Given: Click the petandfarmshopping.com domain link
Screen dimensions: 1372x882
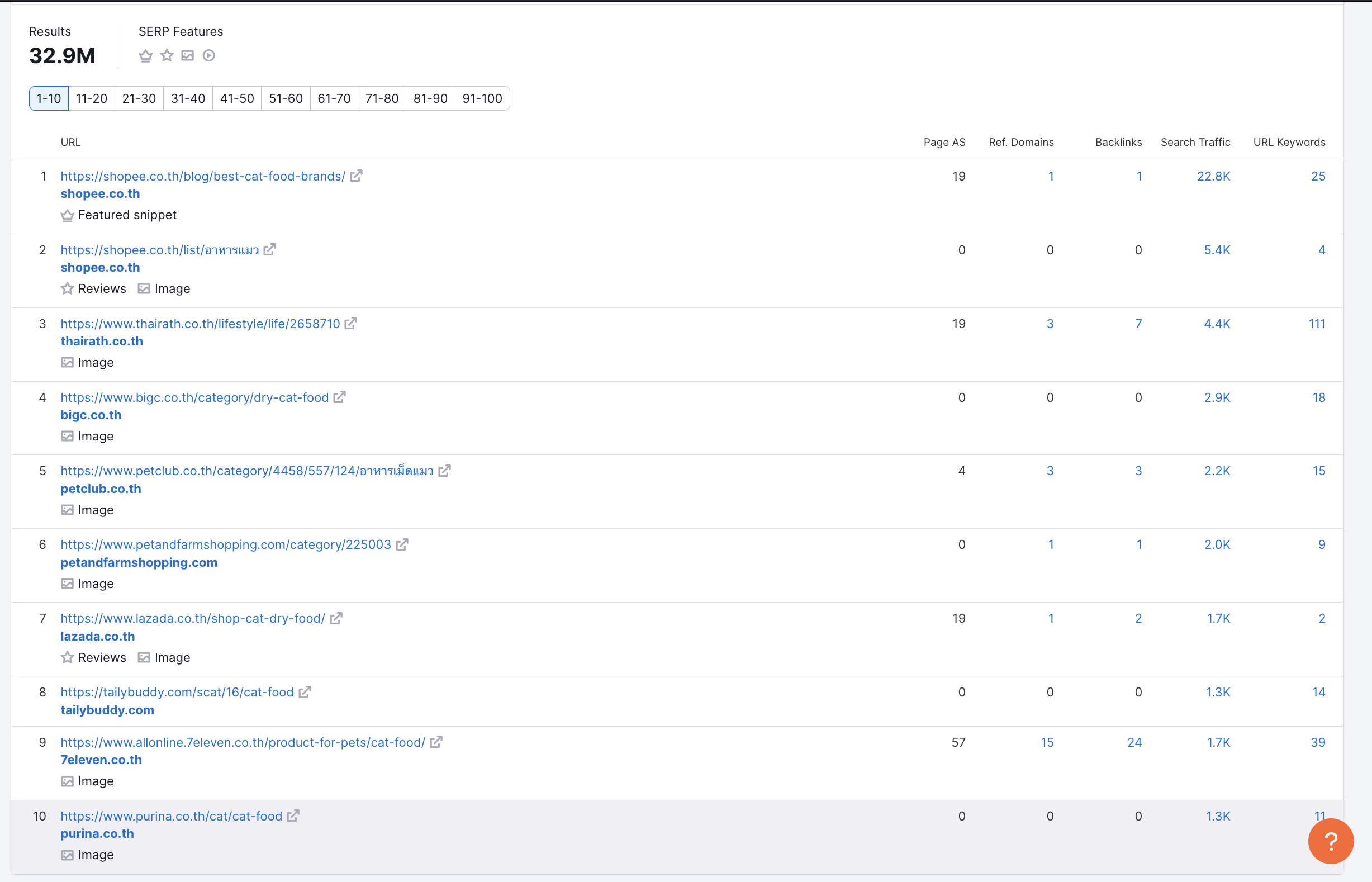Looking at the screenshot, I should pyautogui.click(x=139, y=562).
